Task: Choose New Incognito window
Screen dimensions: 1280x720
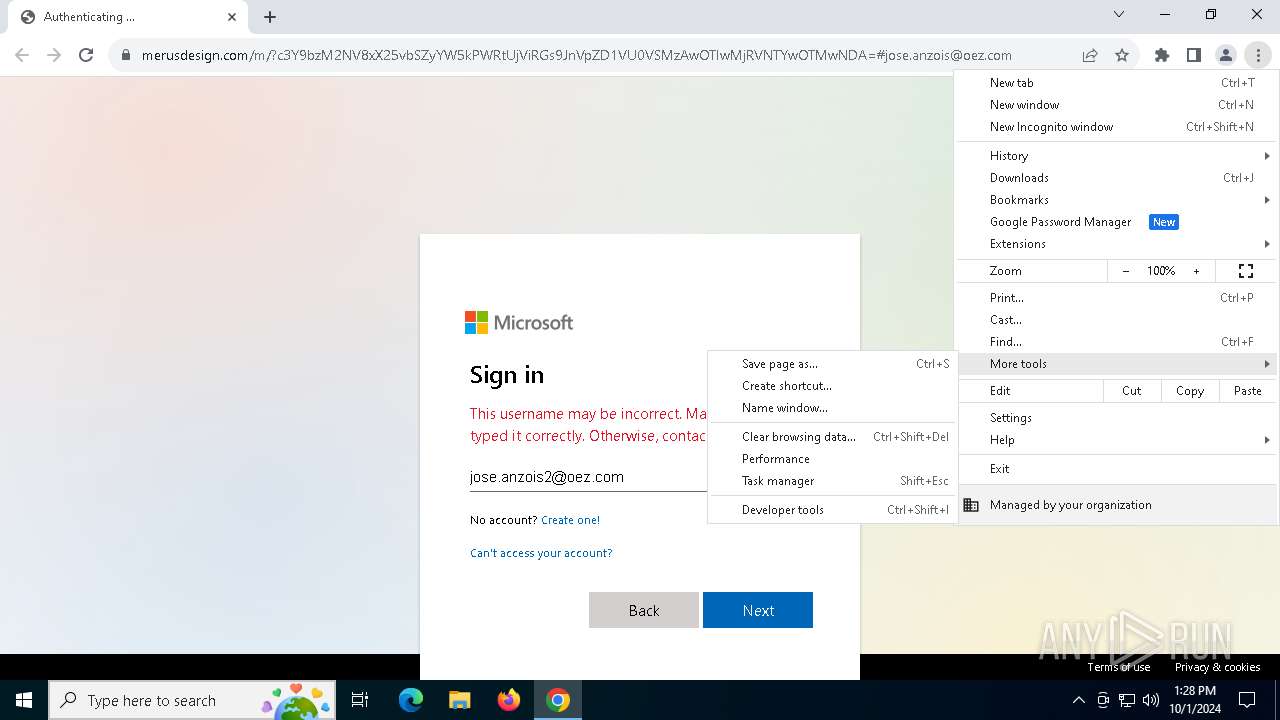Action: pos(1117,127)
